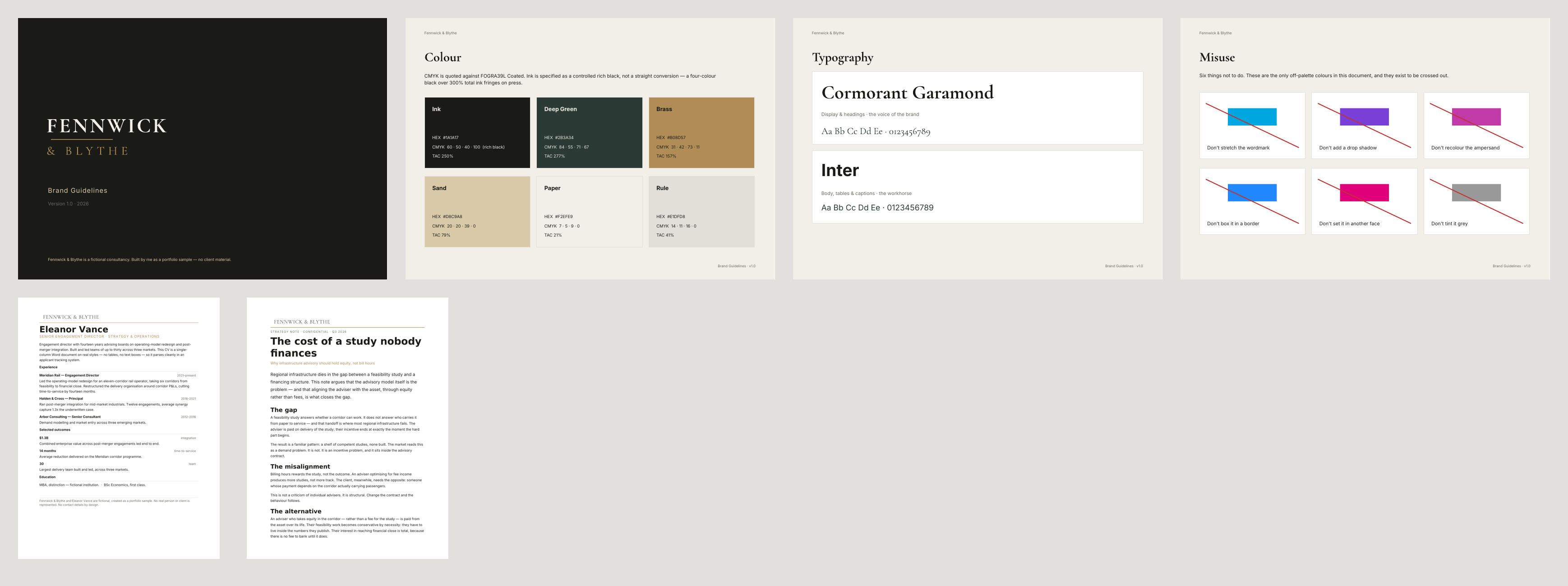Click 'Version 1.0 · 2026' on the cover
The image size is (1568, 586).
point(68,204)
